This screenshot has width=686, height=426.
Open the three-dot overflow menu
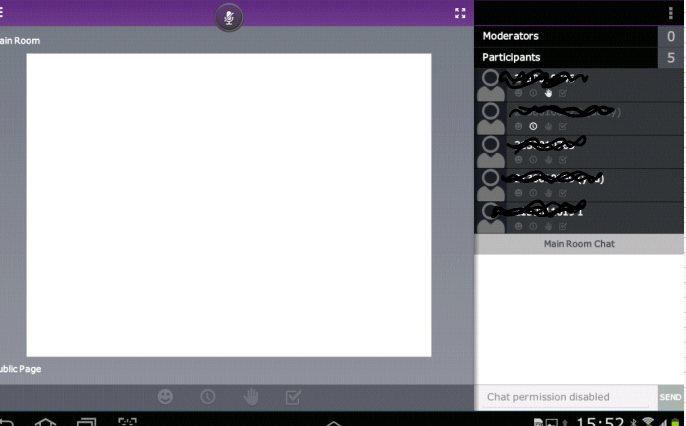tap(671, 13)
